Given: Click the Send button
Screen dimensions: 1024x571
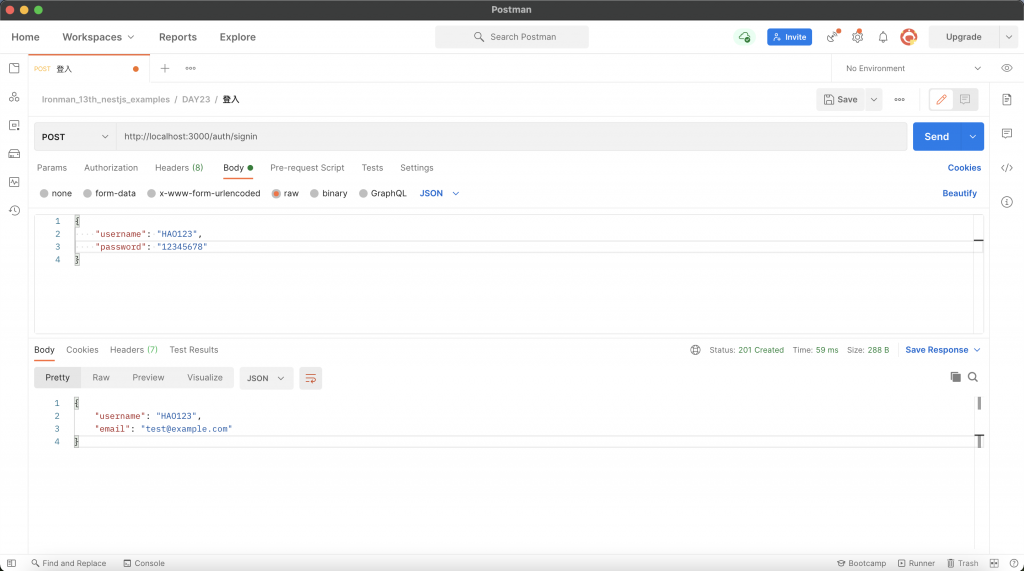Looking at the screenshot, I should 936,137.
